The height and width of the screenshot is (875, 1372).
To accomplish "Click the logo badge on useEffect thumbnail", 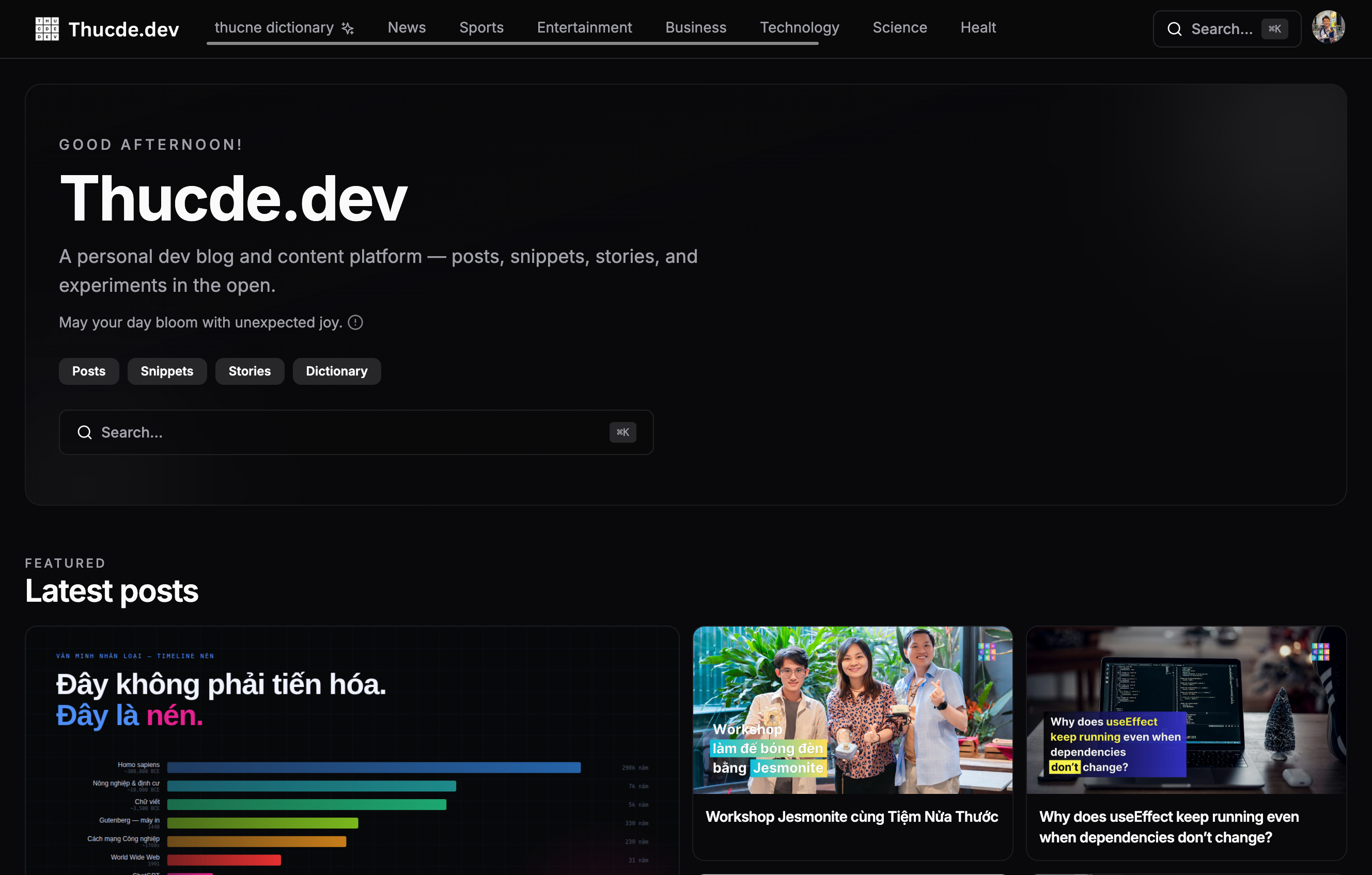I will tap(1321, 652).
